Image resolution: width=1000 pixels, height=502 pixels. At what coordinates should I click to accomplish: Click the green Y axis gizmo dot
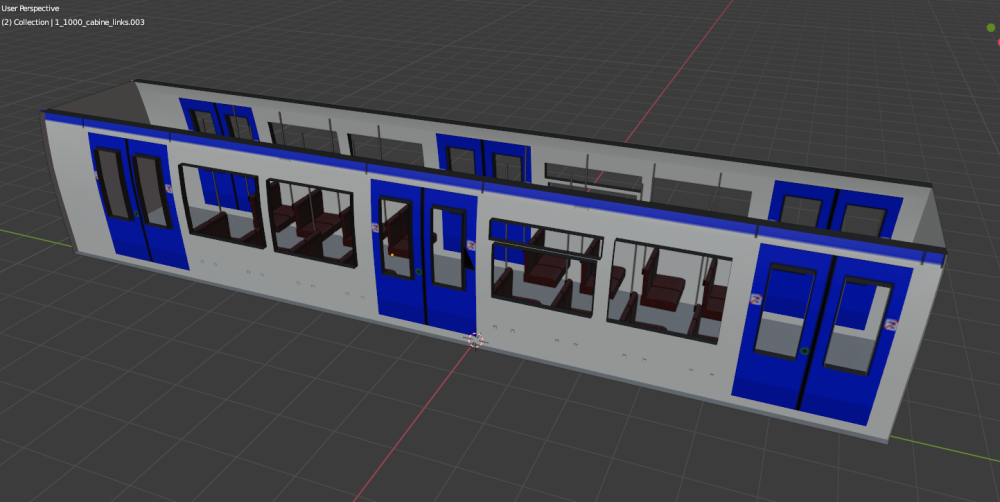pos(991,27)
